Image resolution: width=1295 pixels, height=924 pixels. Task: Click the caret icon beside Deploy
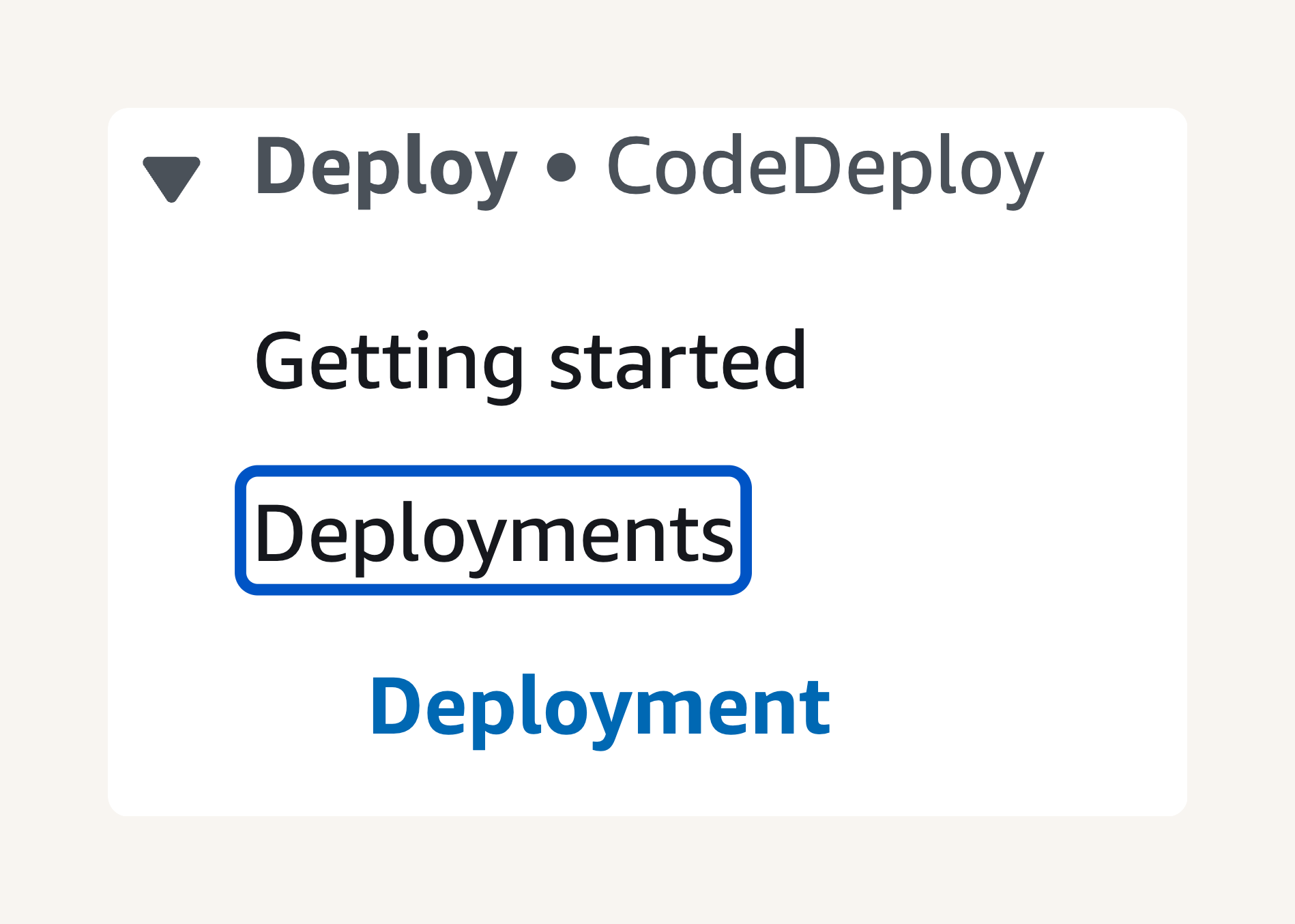pyautogui.click(x=171, y=179)
